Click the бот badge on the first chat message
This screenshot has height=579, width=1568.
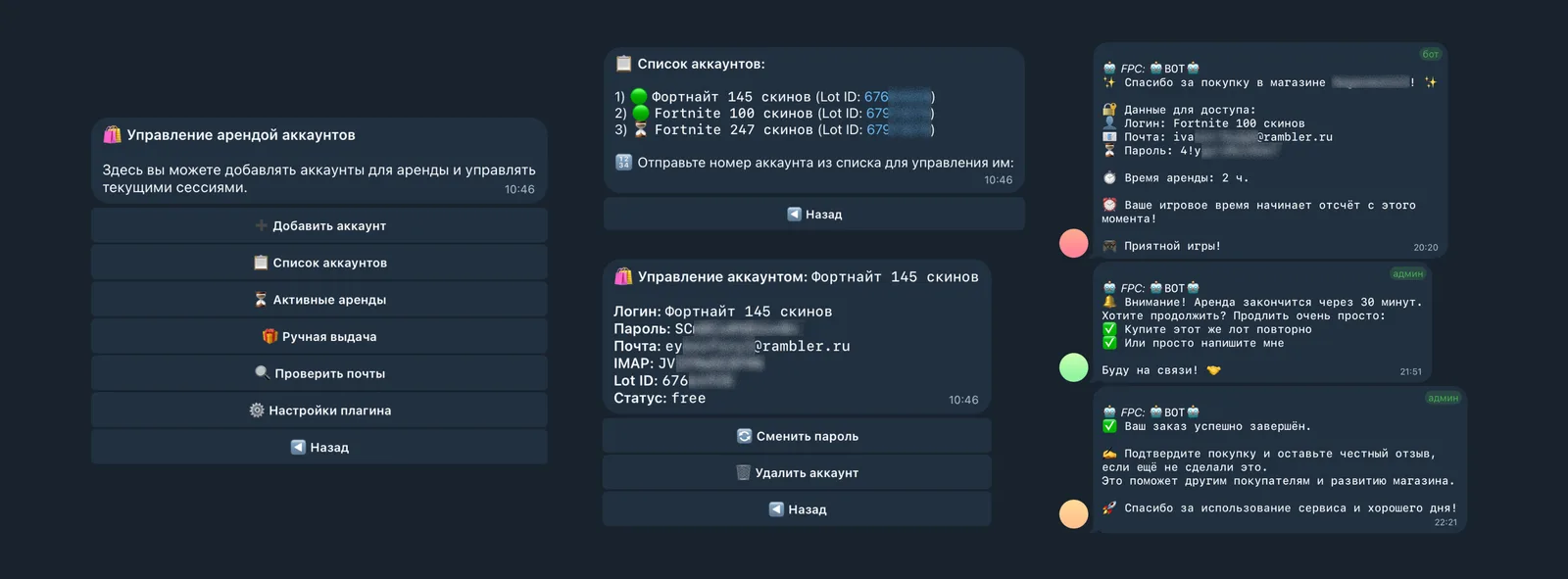(1431, 54)
